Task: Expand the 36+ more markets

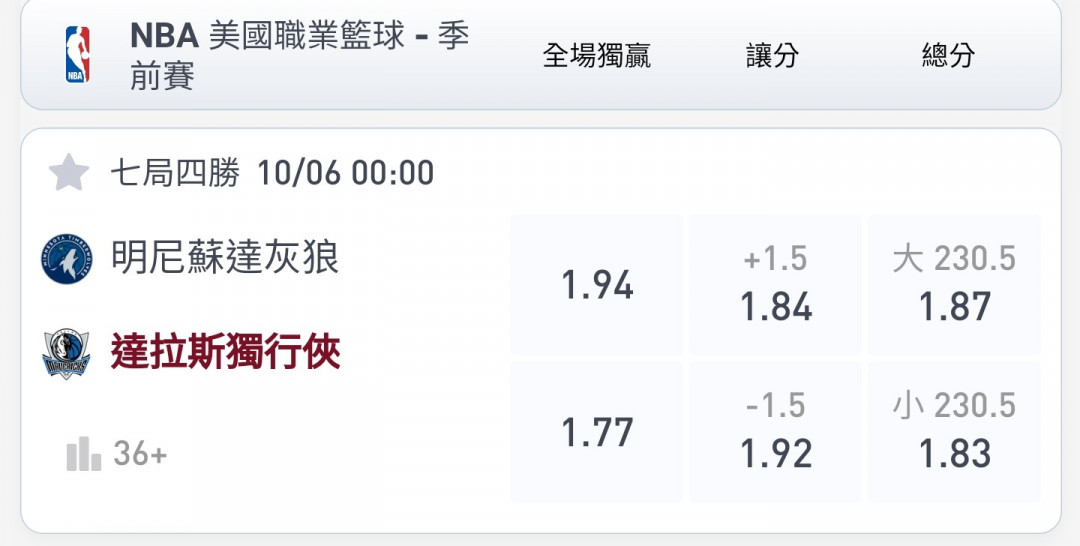Action: point(140,454)
